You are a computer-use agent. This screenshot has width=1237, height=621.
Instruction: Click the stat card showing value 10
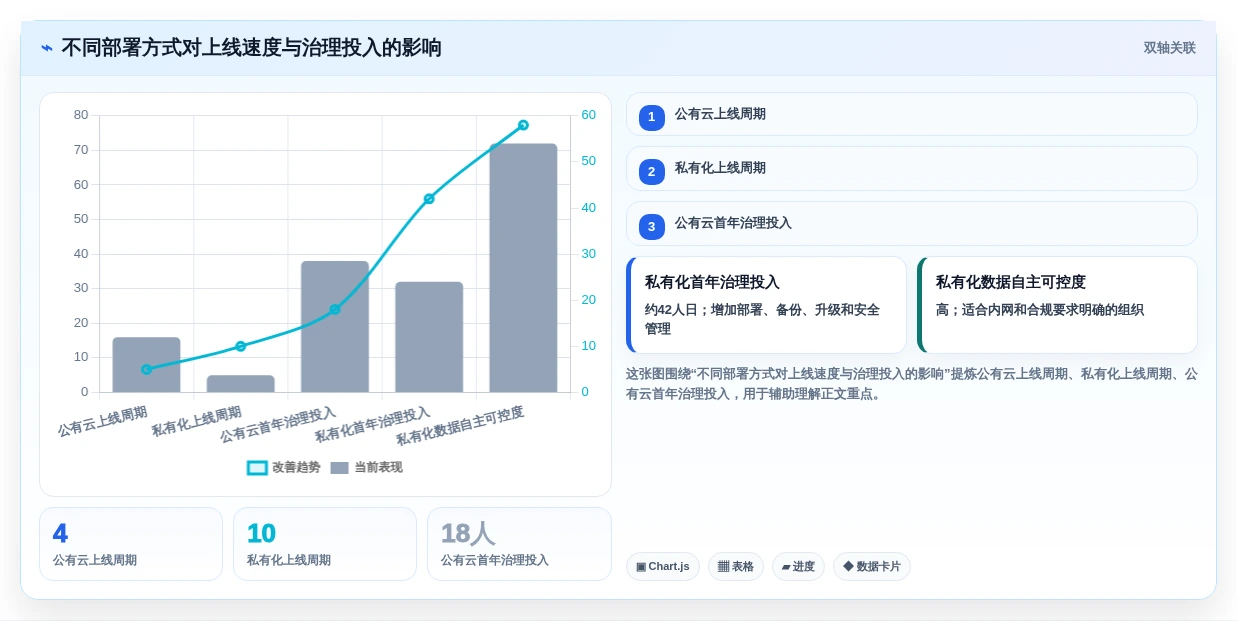(324, 544)
